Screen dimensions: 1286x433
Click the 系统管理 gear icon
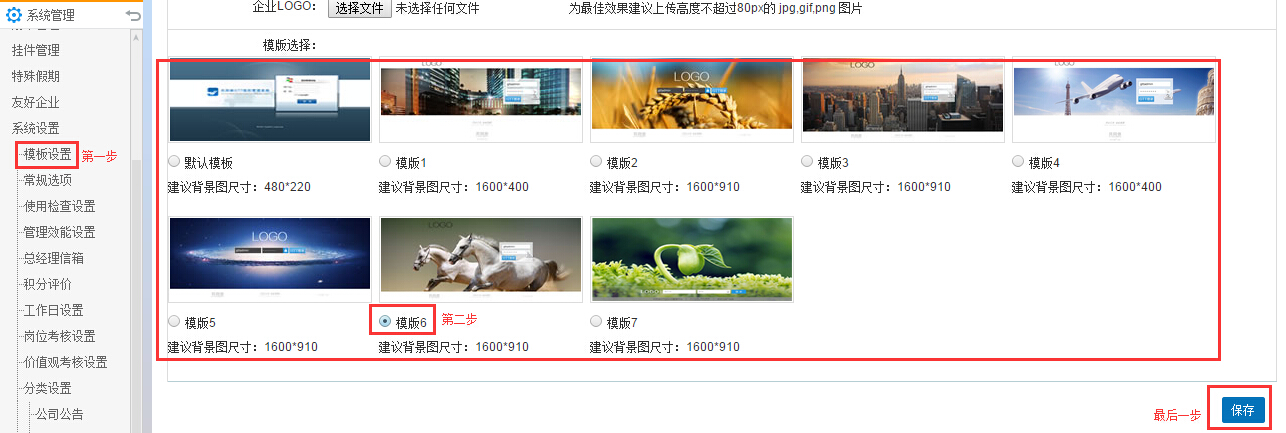click(14, 15)
